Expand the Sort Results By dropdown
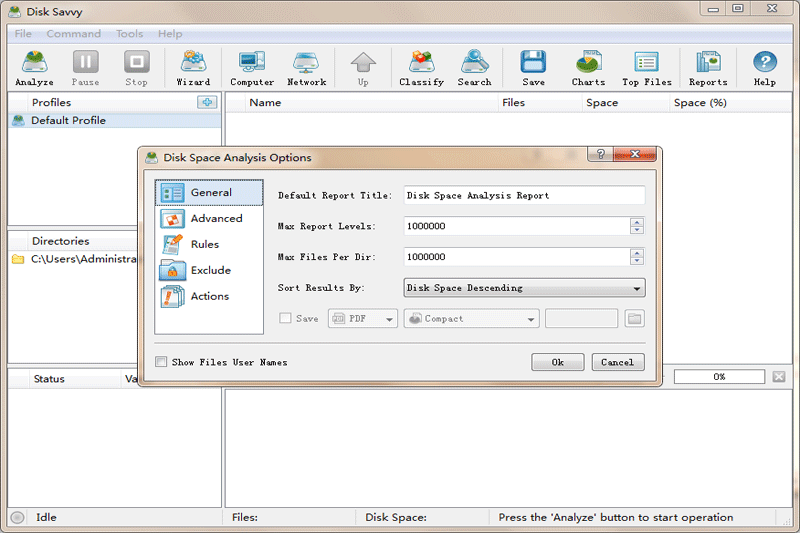This screenshot has width=800, height=533. pyautogui.click(x=525, y=288)
